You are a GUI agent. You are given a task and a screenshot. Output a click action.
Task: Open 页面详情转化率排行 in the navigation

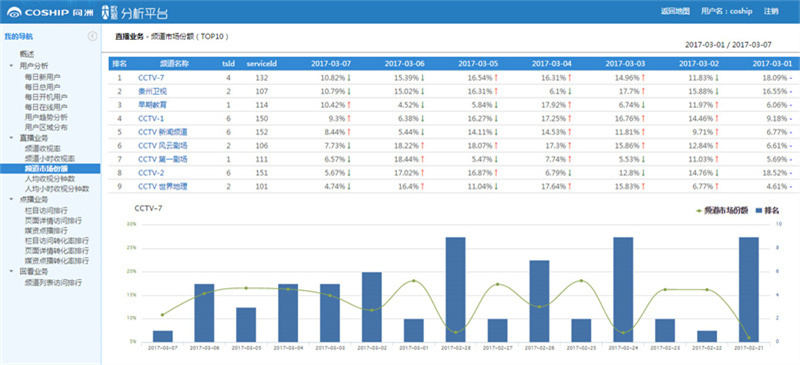point(57,251)
